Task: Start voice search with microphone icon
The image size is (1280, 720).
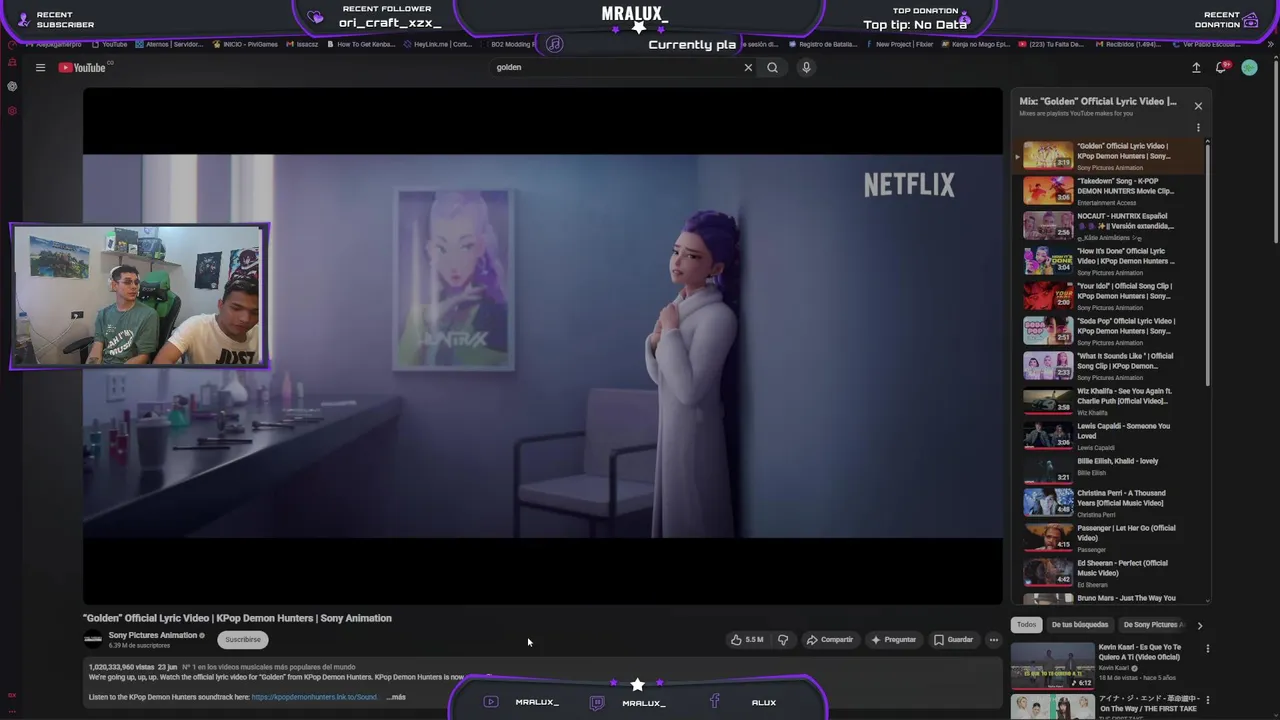Action: coord(806,67)
